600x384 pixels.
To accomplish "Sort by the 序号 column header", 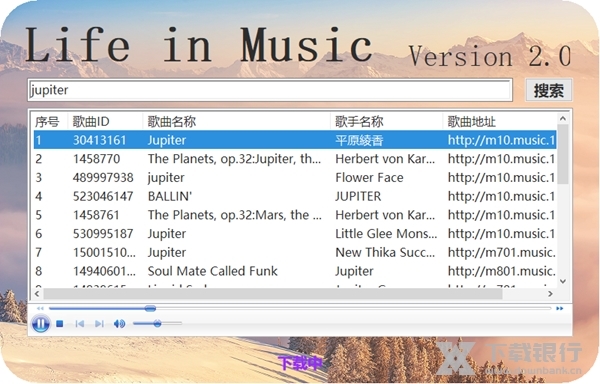I will pos(50,122).
